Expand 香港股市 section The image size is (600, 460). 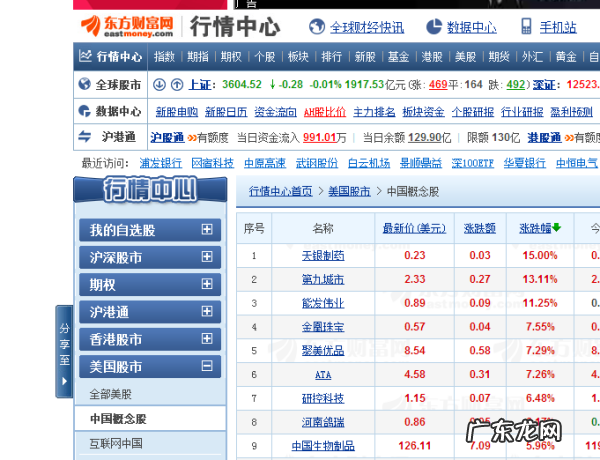coord(207,339)
